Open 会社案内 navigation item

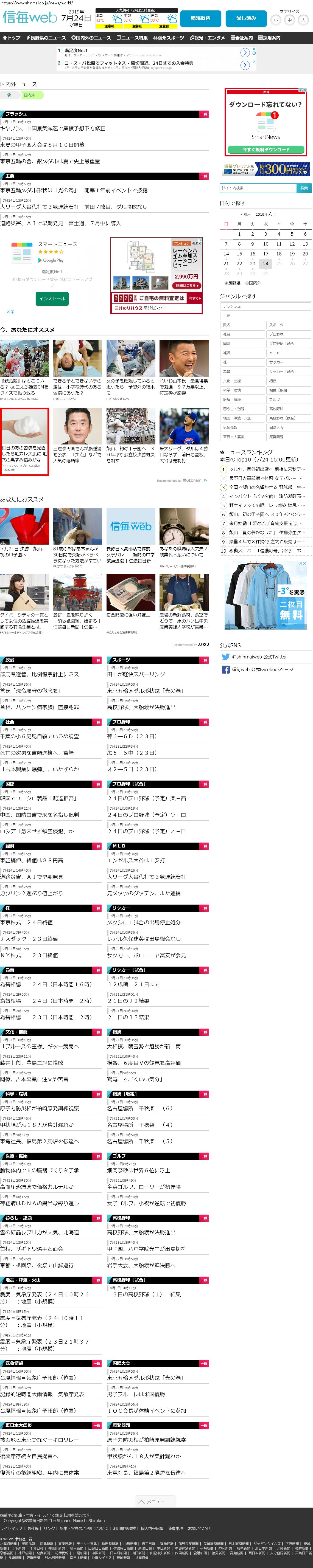click(242, 38)
